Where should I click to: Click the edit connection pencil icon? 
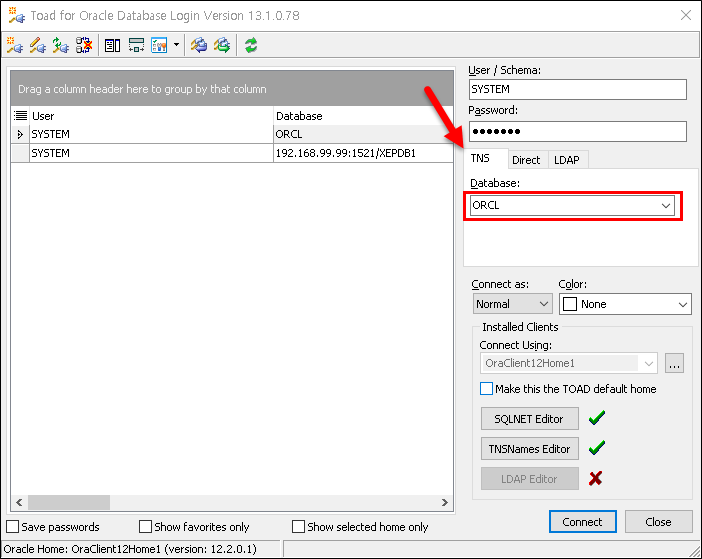coord(38,45)
